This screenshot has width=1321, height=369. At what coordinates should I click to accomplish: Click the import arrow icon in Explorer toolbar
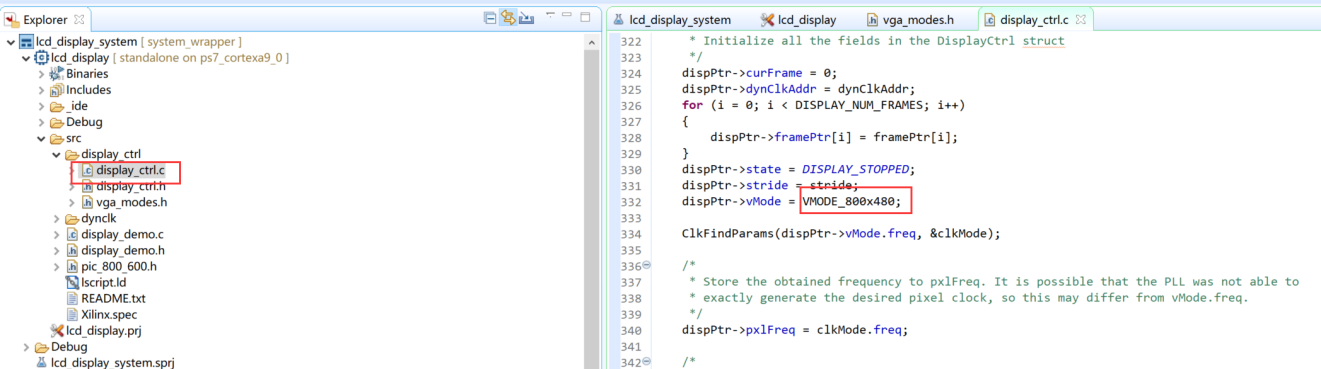pyautogui.click(x=527, y=18)
